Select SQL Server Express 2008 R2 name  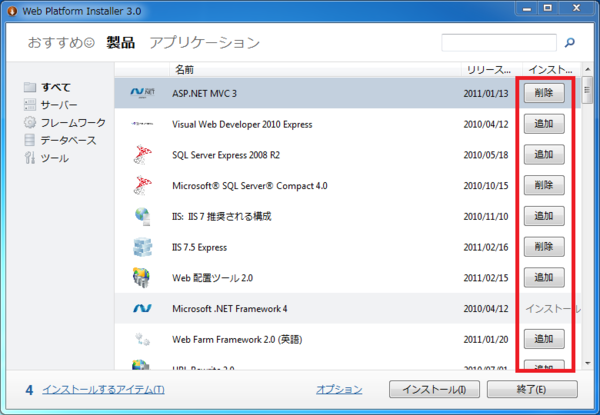[226, 155]
